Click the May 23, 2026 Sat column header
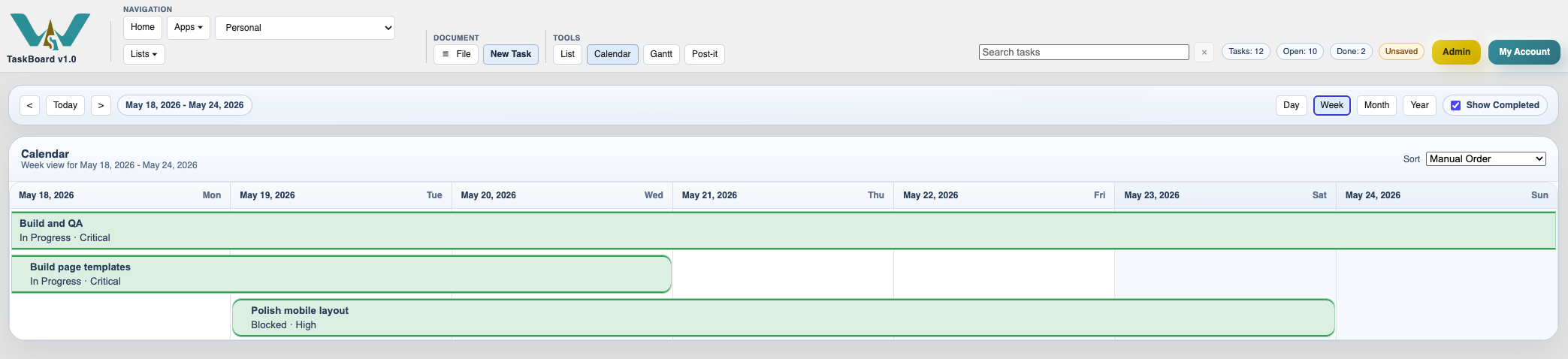Viewport: 1568px width, 359px height. (1225, 195)
